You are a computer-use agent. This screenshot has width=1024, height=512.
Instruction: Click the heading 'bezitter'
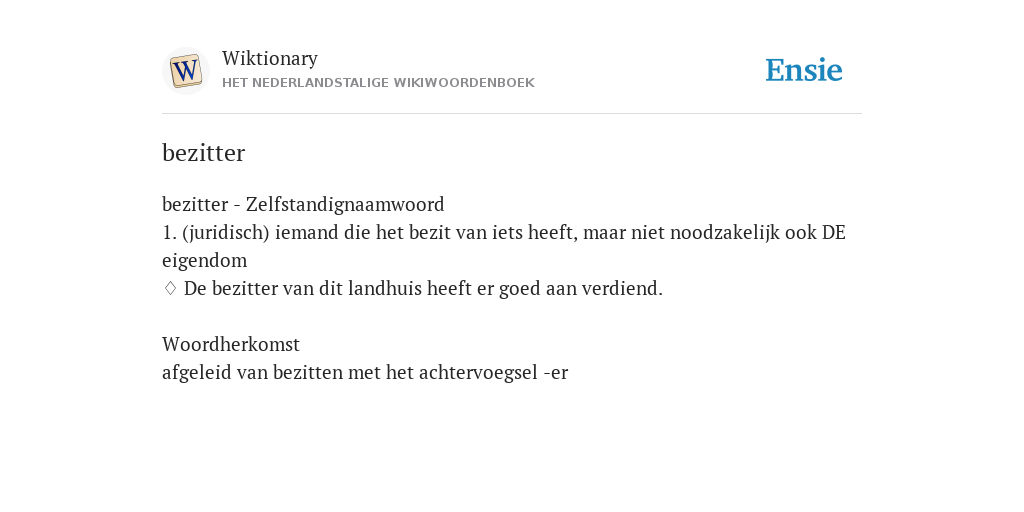203,153
